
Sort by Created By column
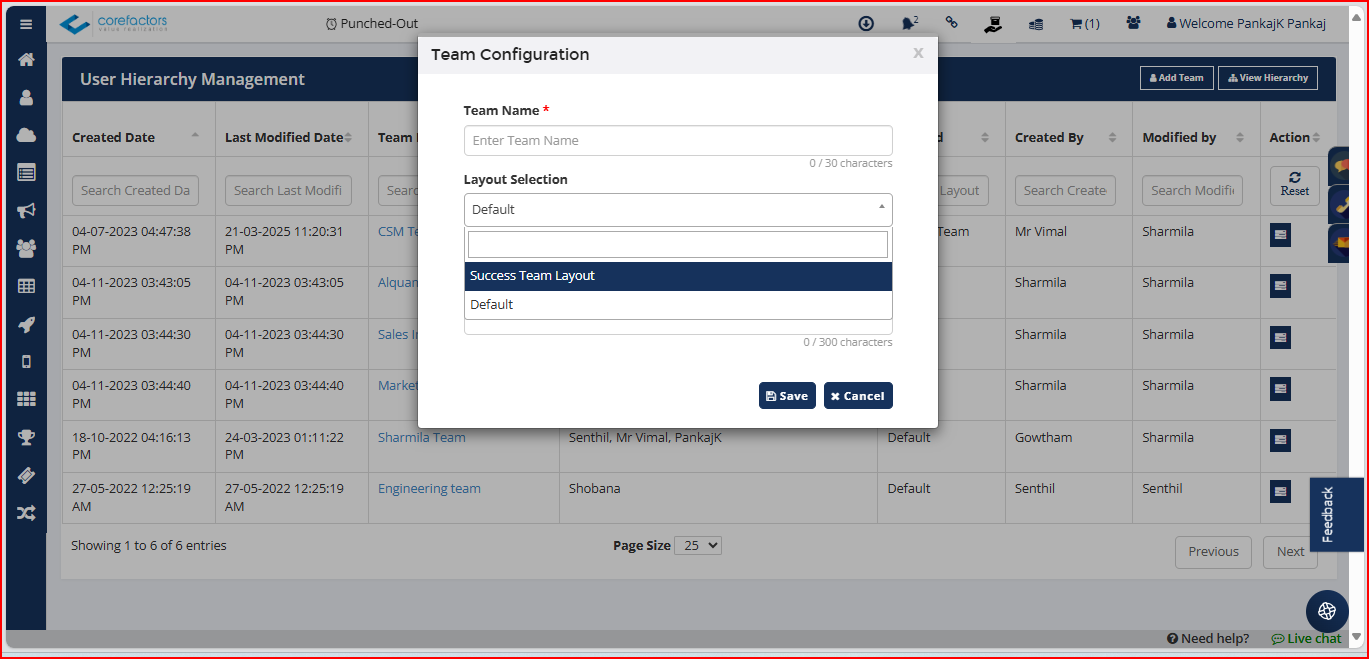pyautogui.click(x=1068, y=138)
